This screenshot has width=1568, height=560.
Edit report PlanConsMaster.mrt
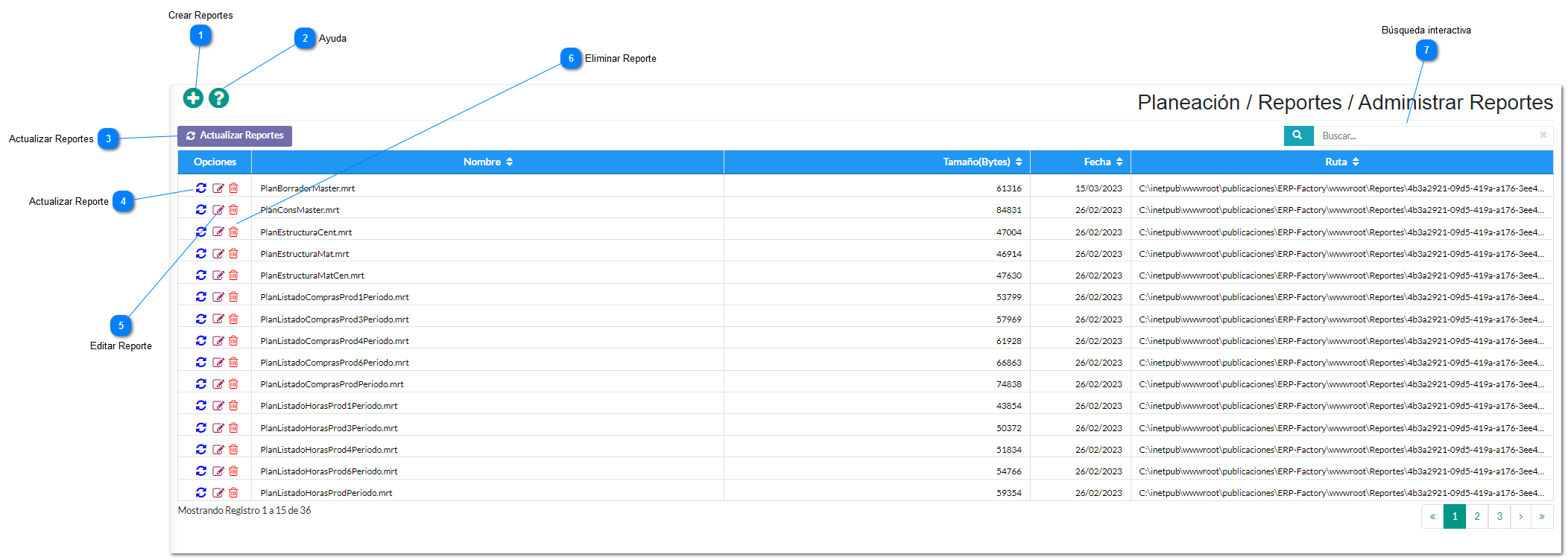pos(218,209)
